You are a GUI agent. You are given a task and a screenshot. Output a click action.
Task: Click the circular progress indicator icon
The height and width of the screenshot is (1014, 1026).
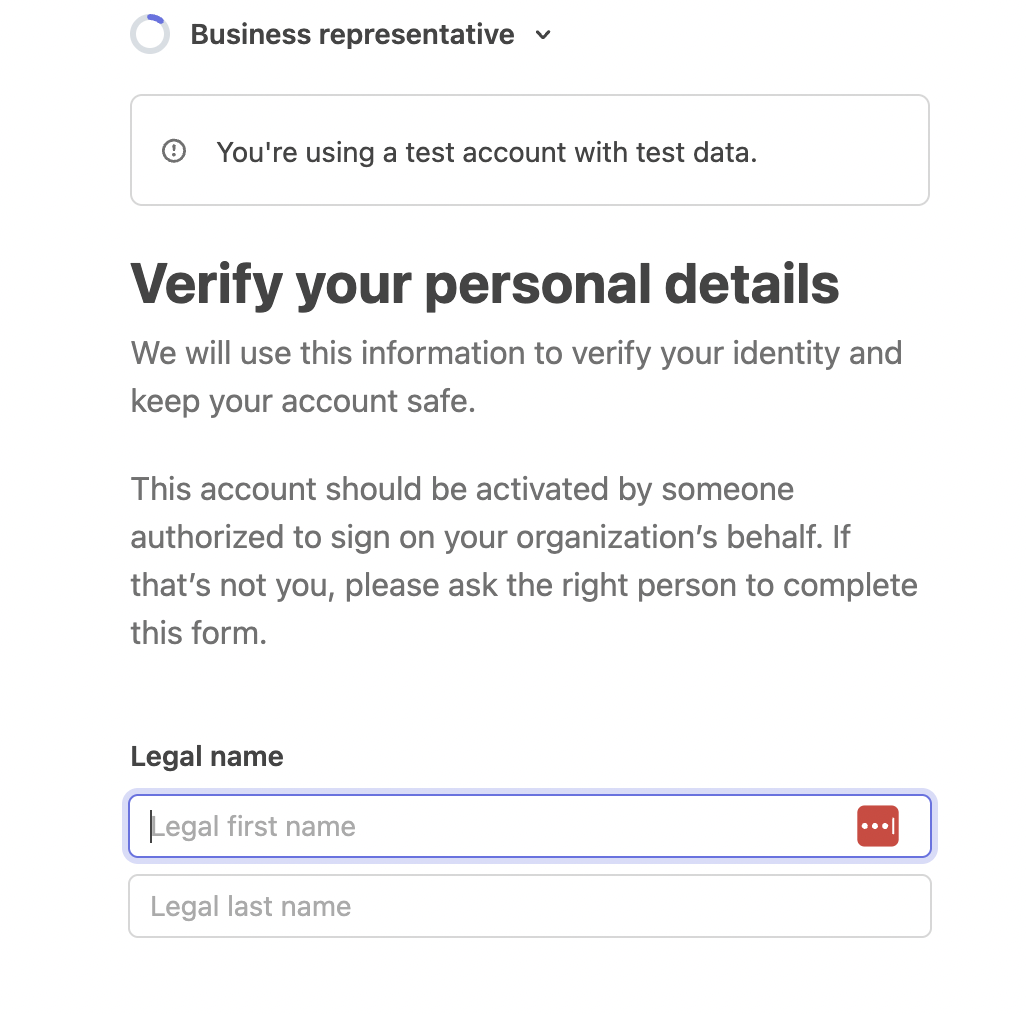(x=150, y=34)
